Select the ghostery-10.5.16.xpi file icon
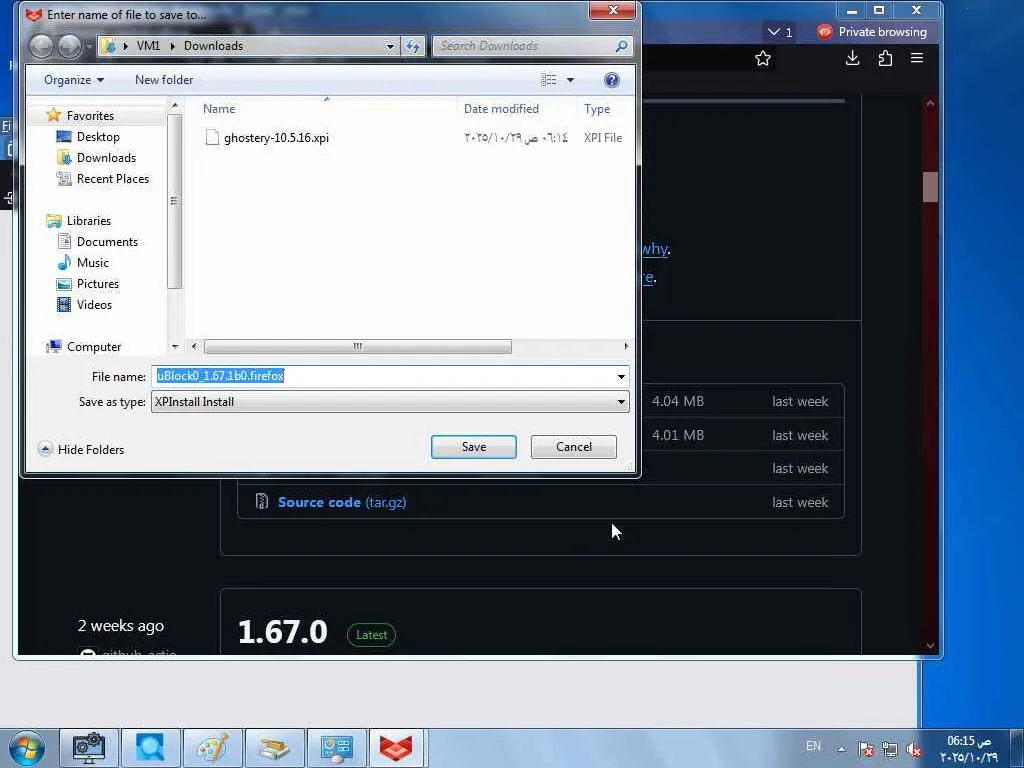The width and height of the screenshot is (1024, 768). pyautogui.click(x=212, y=137)
